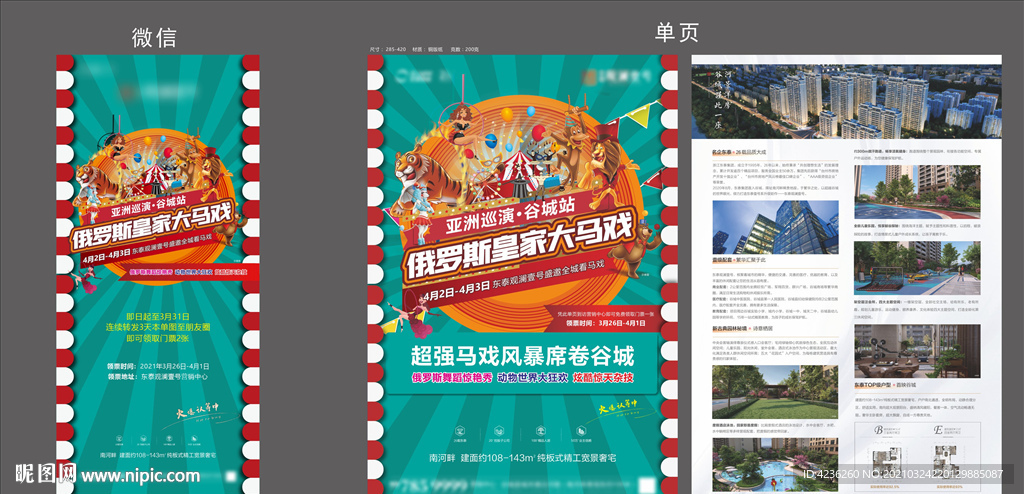Open the swimming pool courtyard photo
1024x494 pixels.
775,463
